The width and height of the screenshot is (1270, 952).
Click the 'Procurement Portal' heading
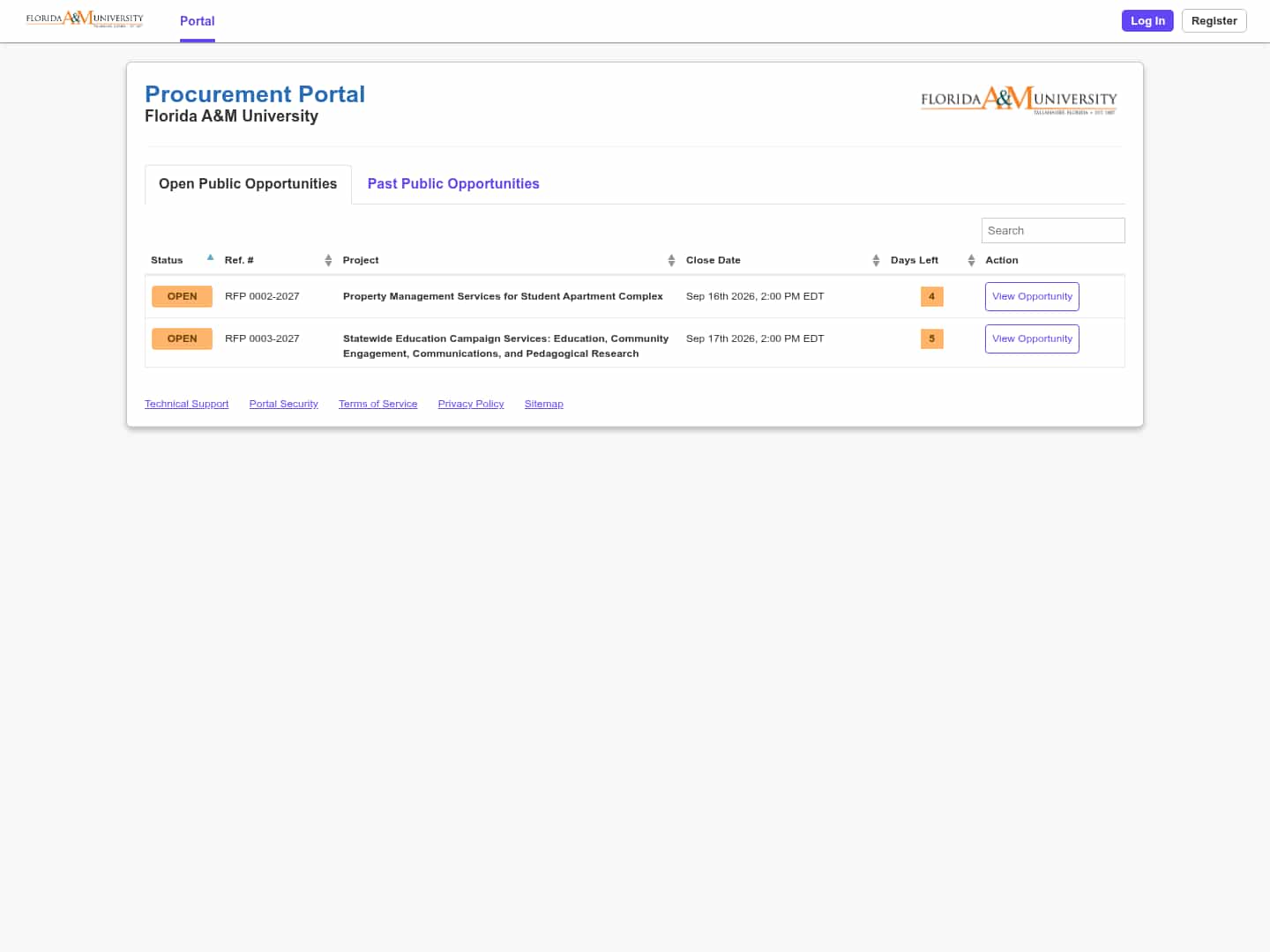click(255, 94)
